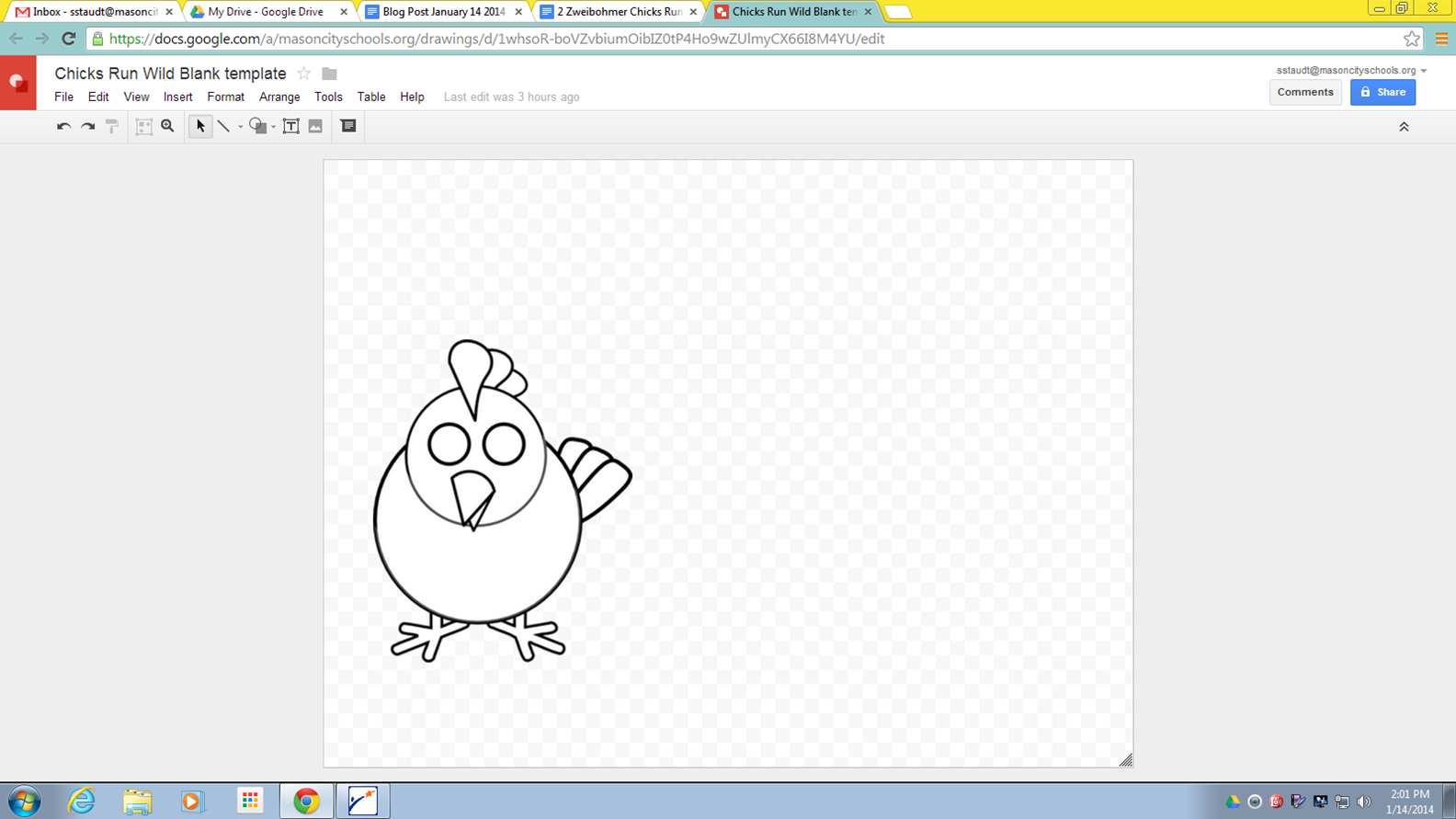This screenshot has width=1456, height=819.
Task: Click the Chrome icon in the taskbar
Action: coord(306,802)
